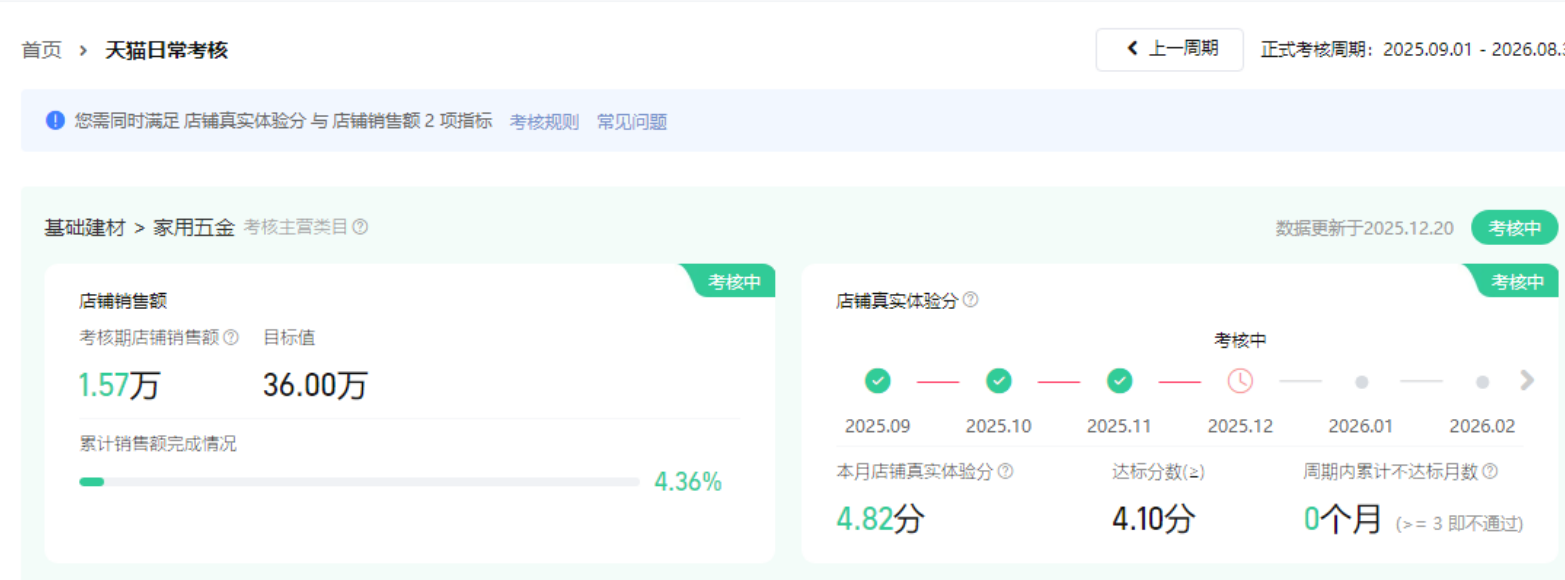Select the 2026.01 timeline dot

tap(1361, 382)
